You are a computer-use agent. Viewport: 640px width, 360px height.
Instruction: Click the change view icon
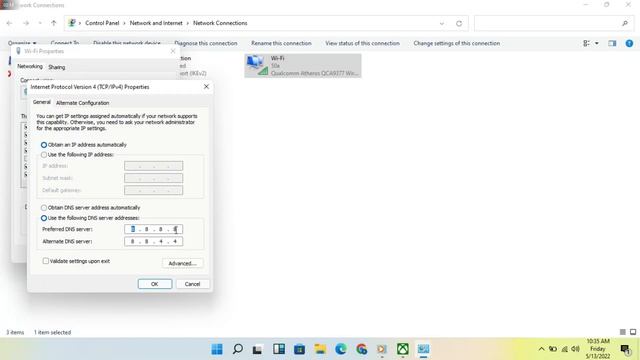(587, 43)
